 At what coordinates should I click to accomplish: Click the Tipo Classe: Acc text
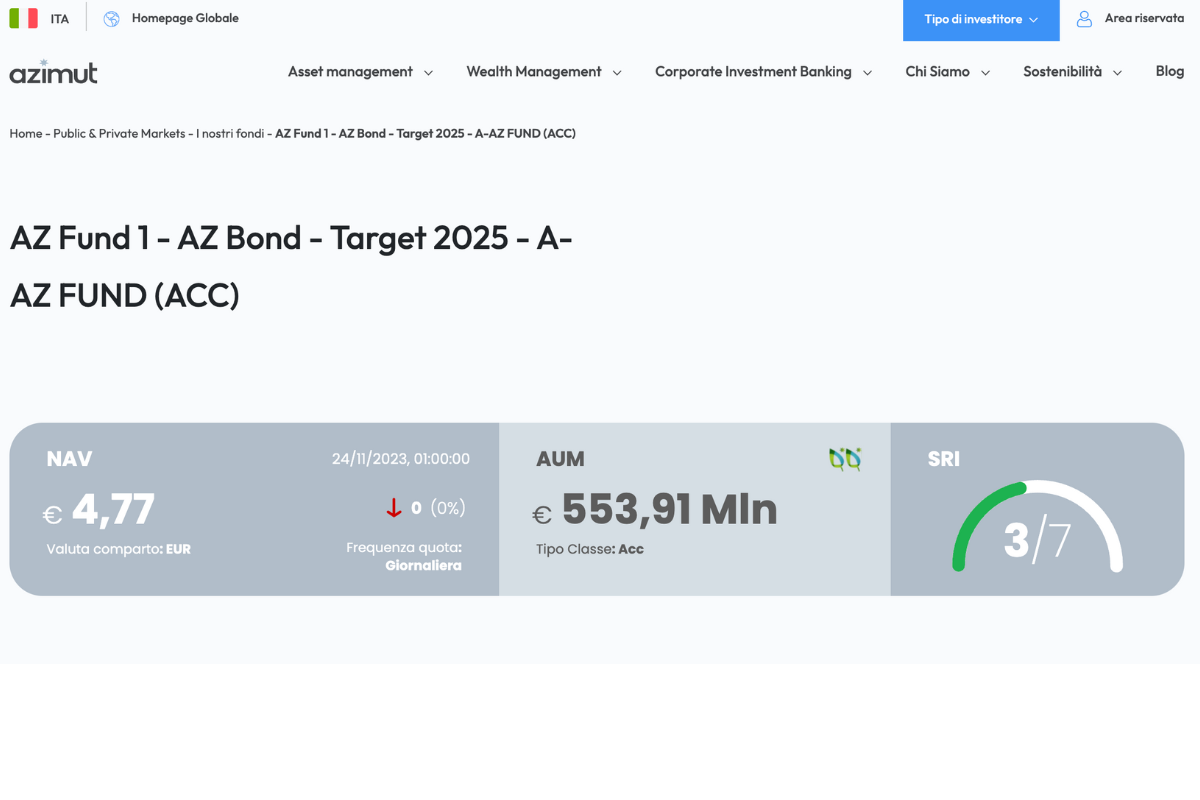590,549
